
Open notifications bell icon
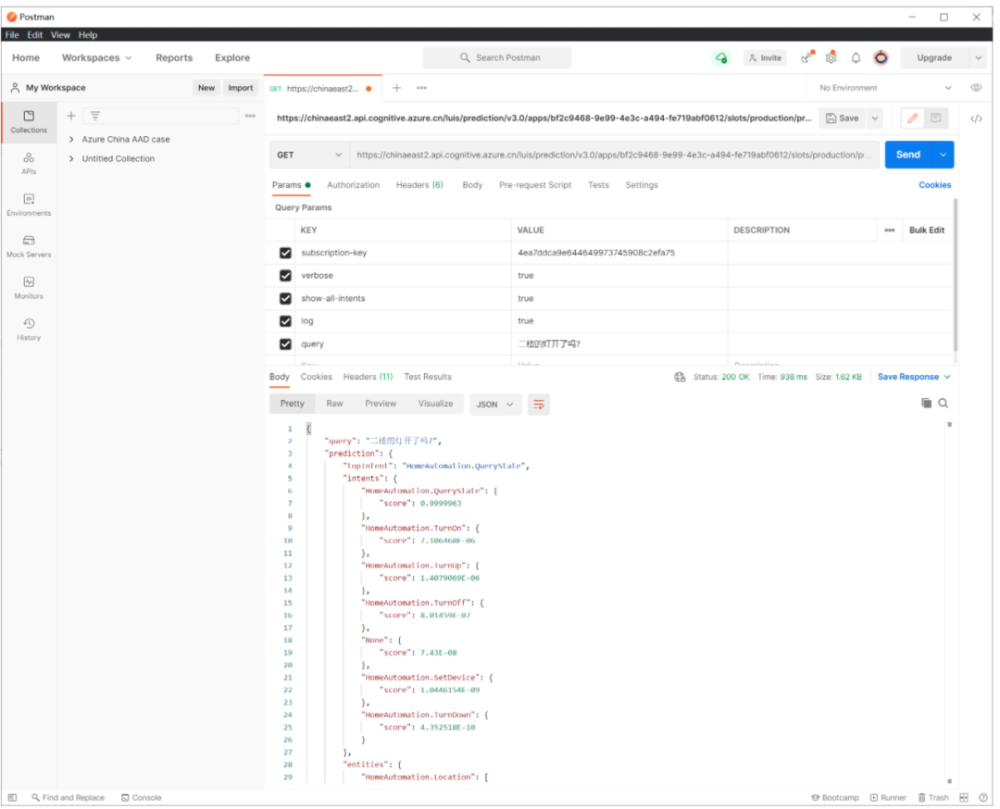[856, 57]
